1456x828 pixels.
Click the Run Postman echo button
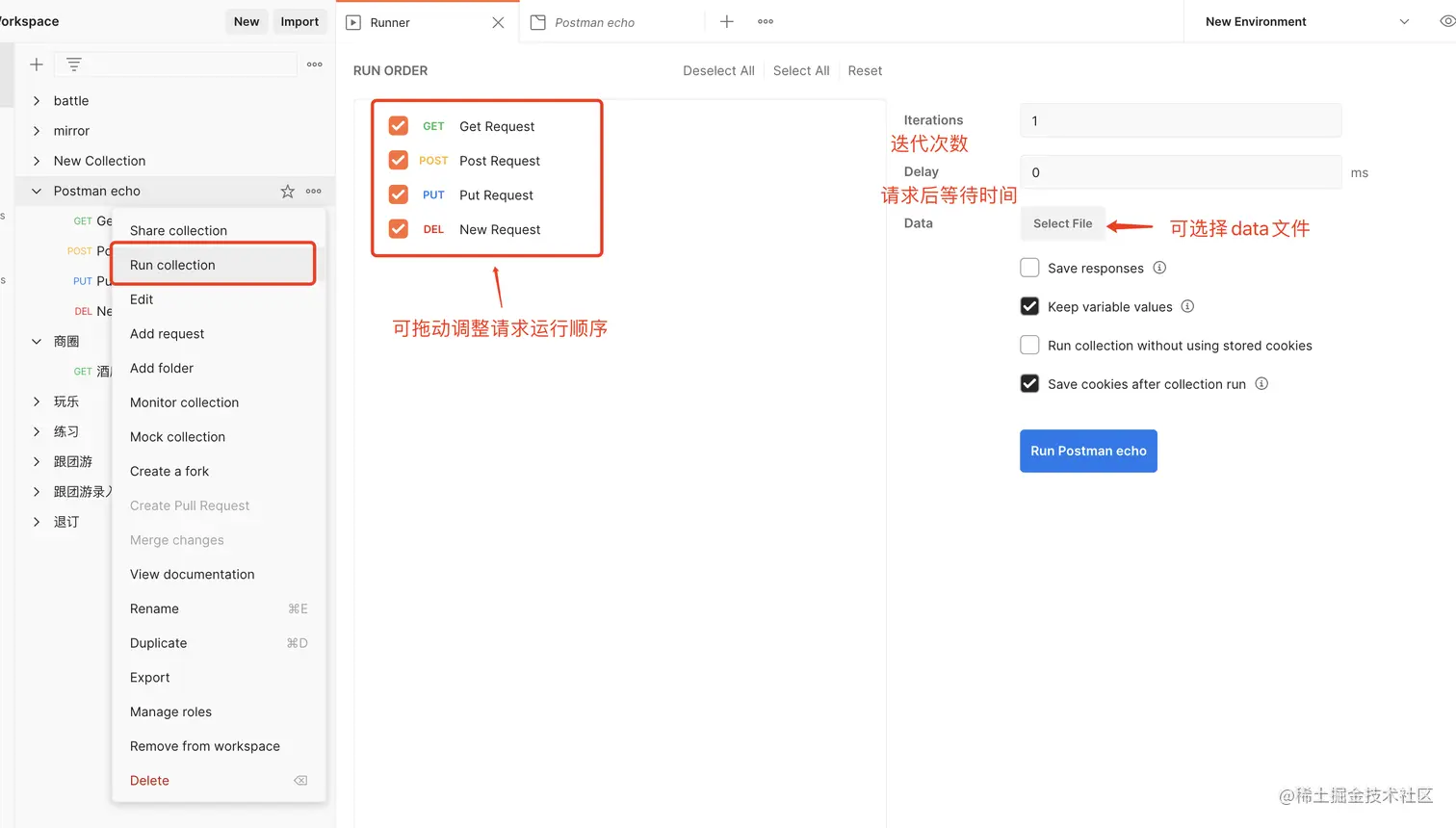point(1088,451)
